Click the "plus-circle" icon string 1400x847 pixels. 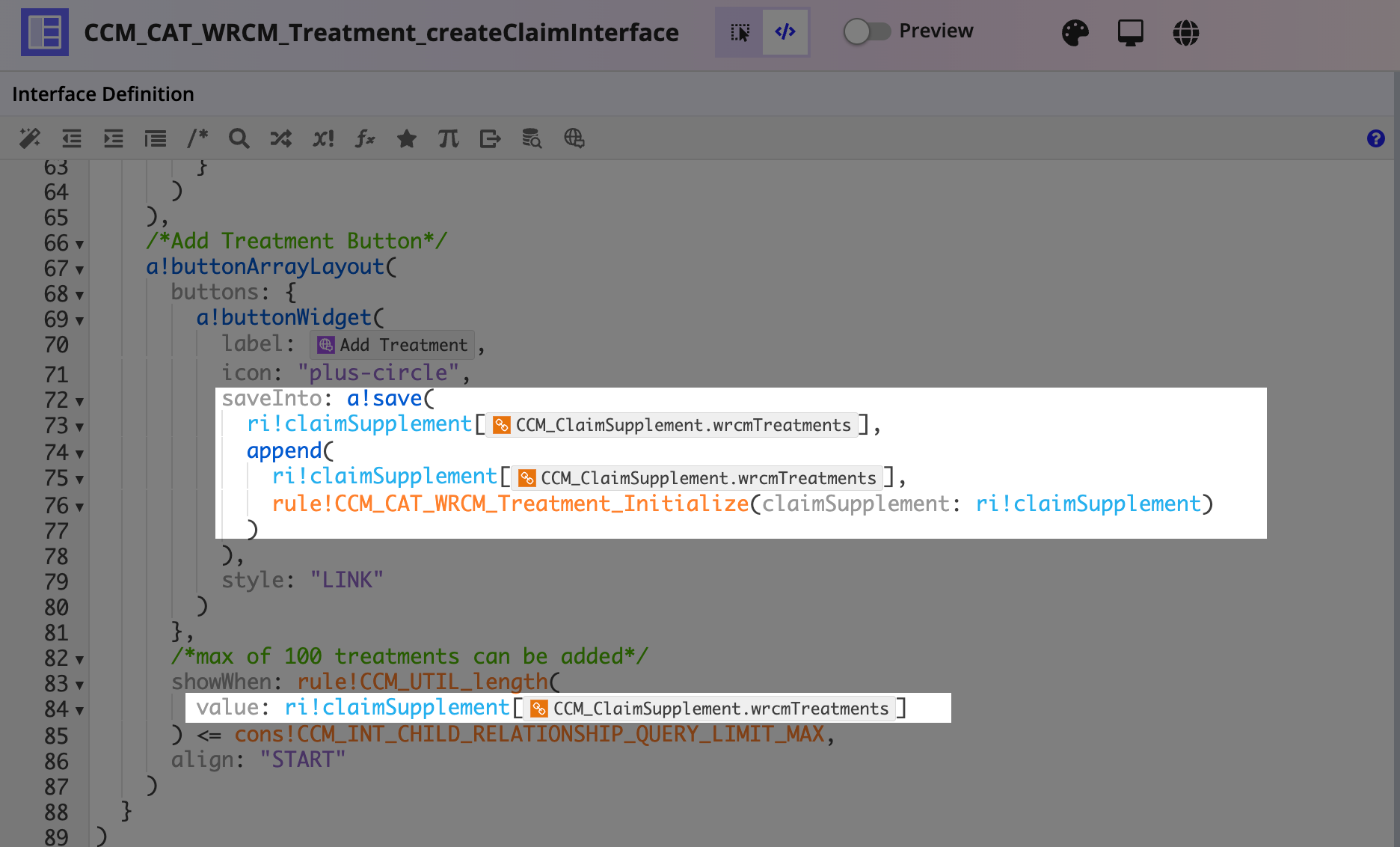(378, 373)
